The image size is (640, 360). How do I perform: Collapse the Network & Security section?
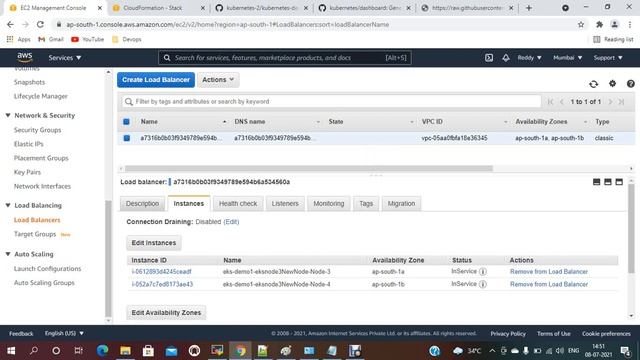point(8,116)
